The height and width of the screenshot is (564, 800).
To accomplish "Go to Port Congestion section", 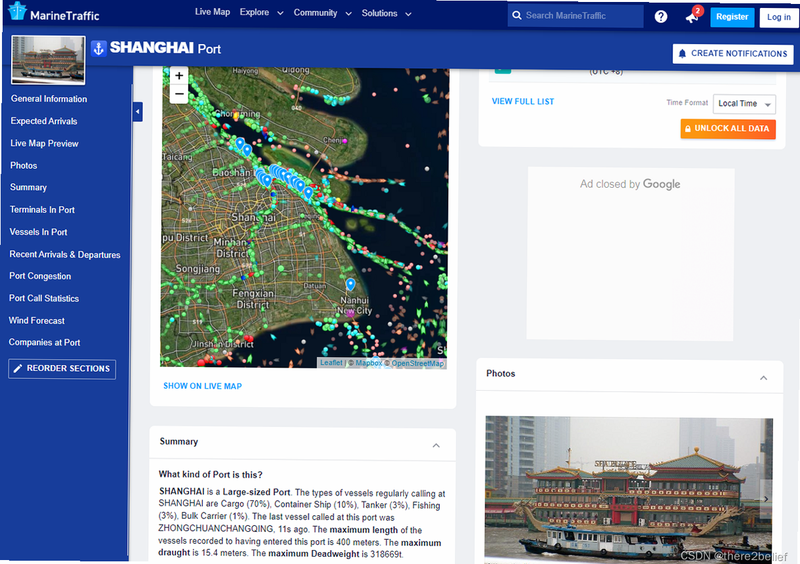I will click(40, 276).
